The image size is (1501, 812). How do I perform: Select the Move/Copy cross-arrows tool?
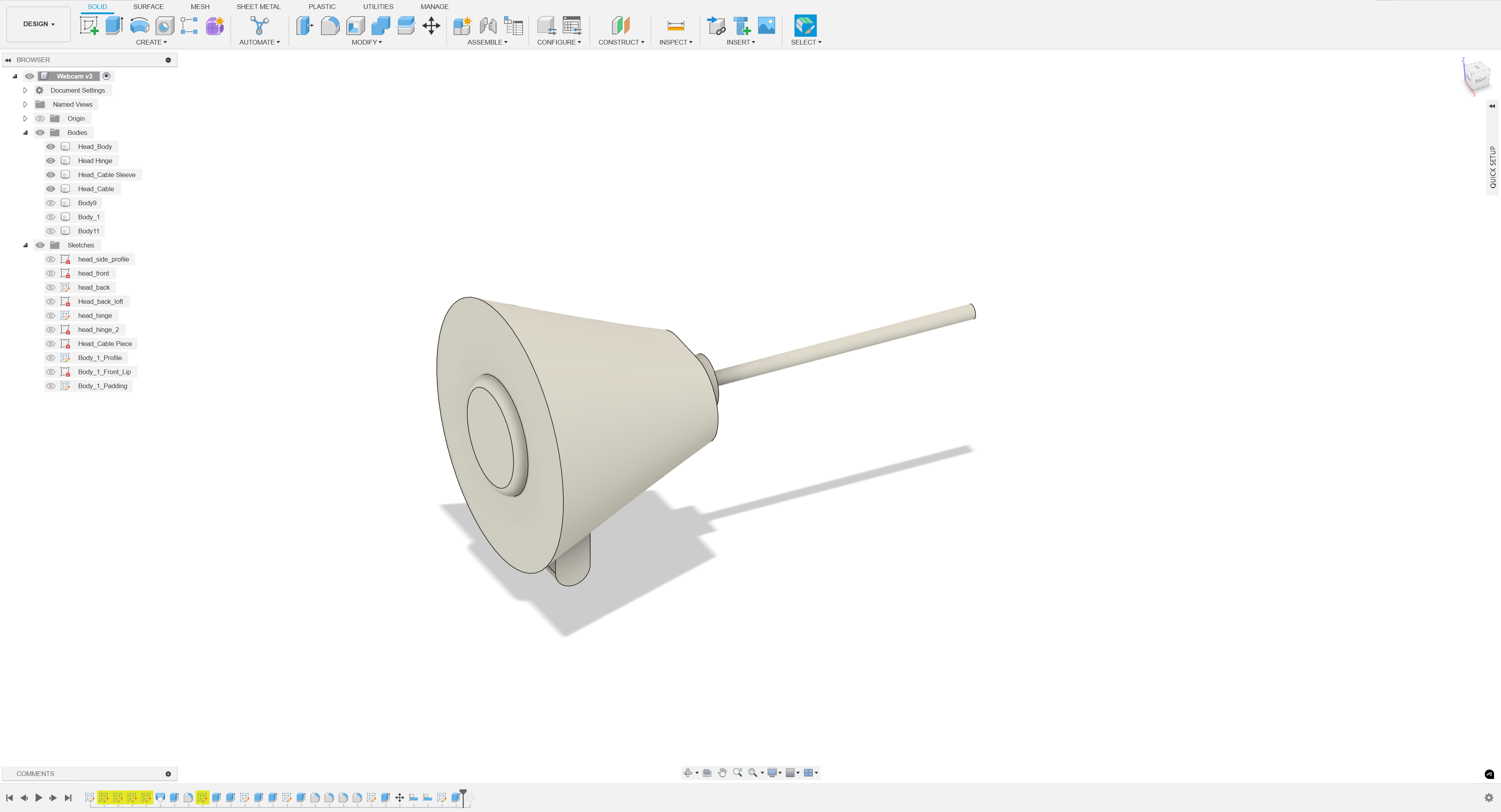431,26
